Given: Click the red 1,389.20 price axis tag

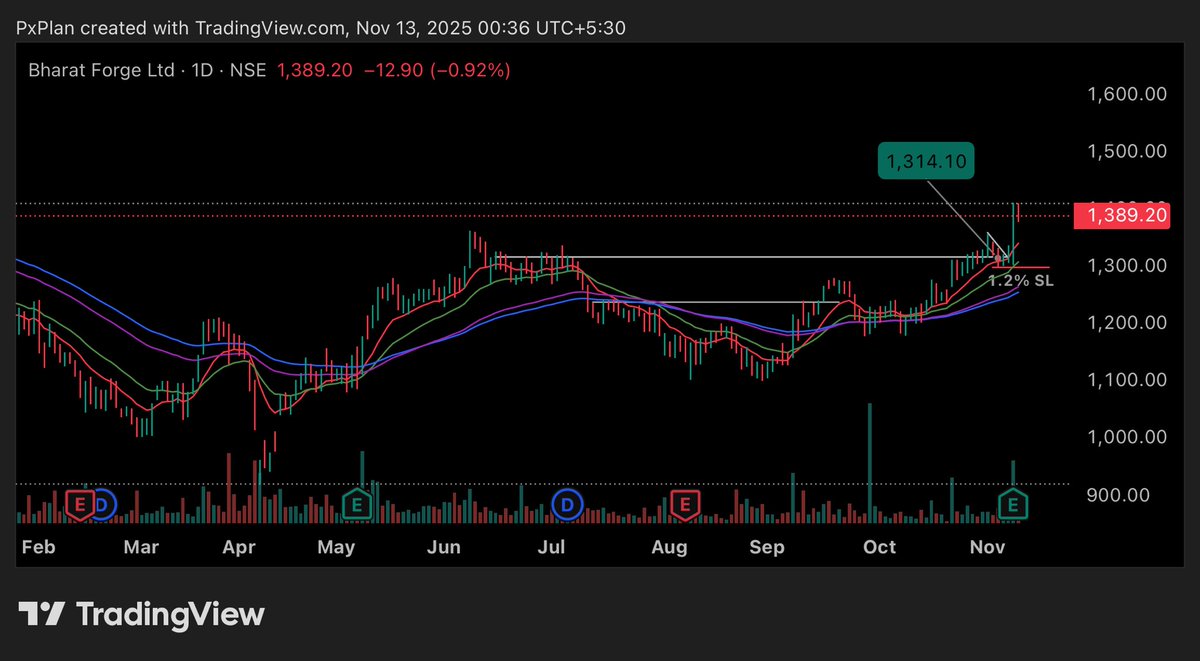Looking at the screenshot, I should 1121,216.
